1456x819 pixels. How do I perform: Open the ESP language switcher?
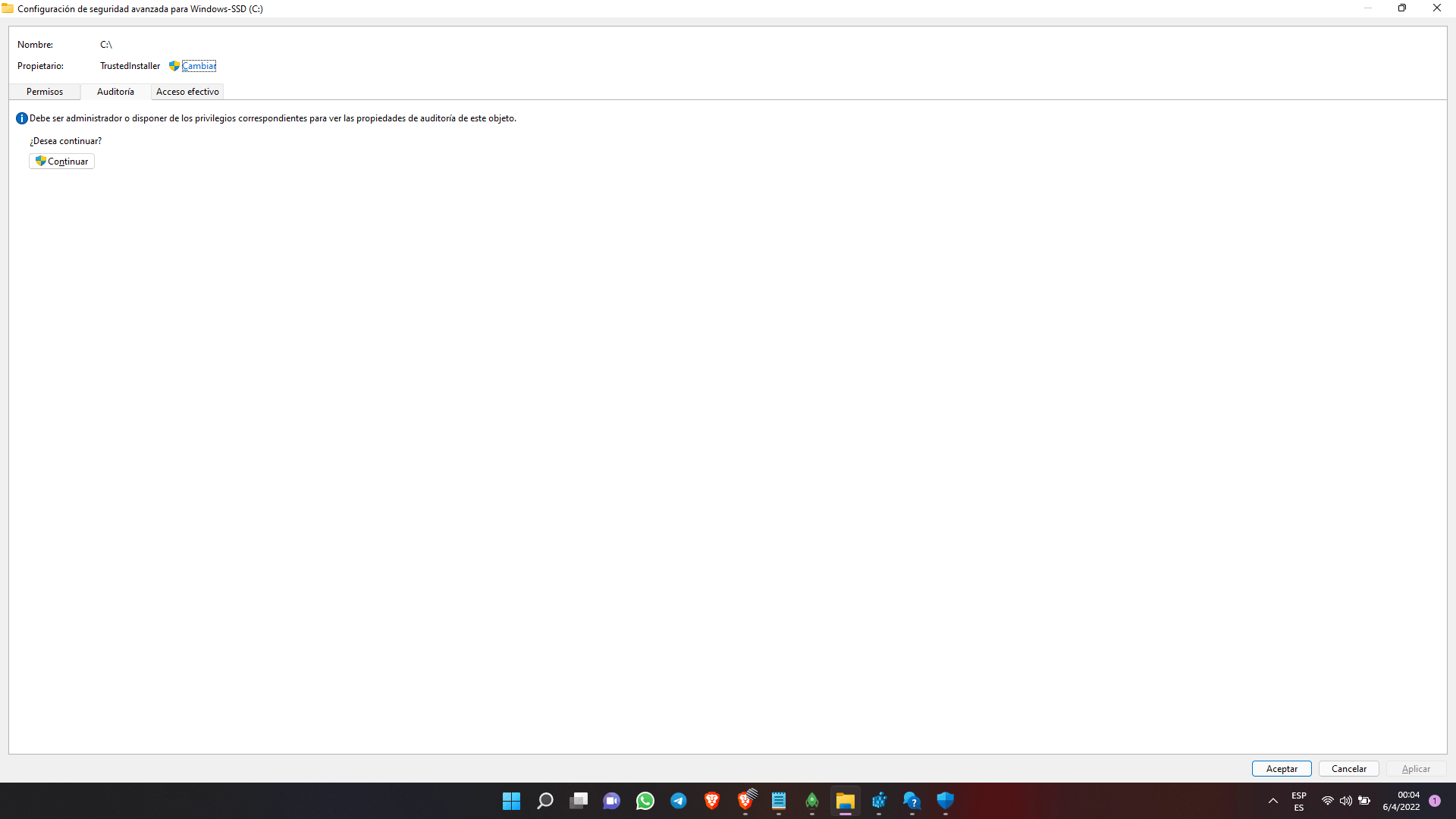coord(1299,801)
